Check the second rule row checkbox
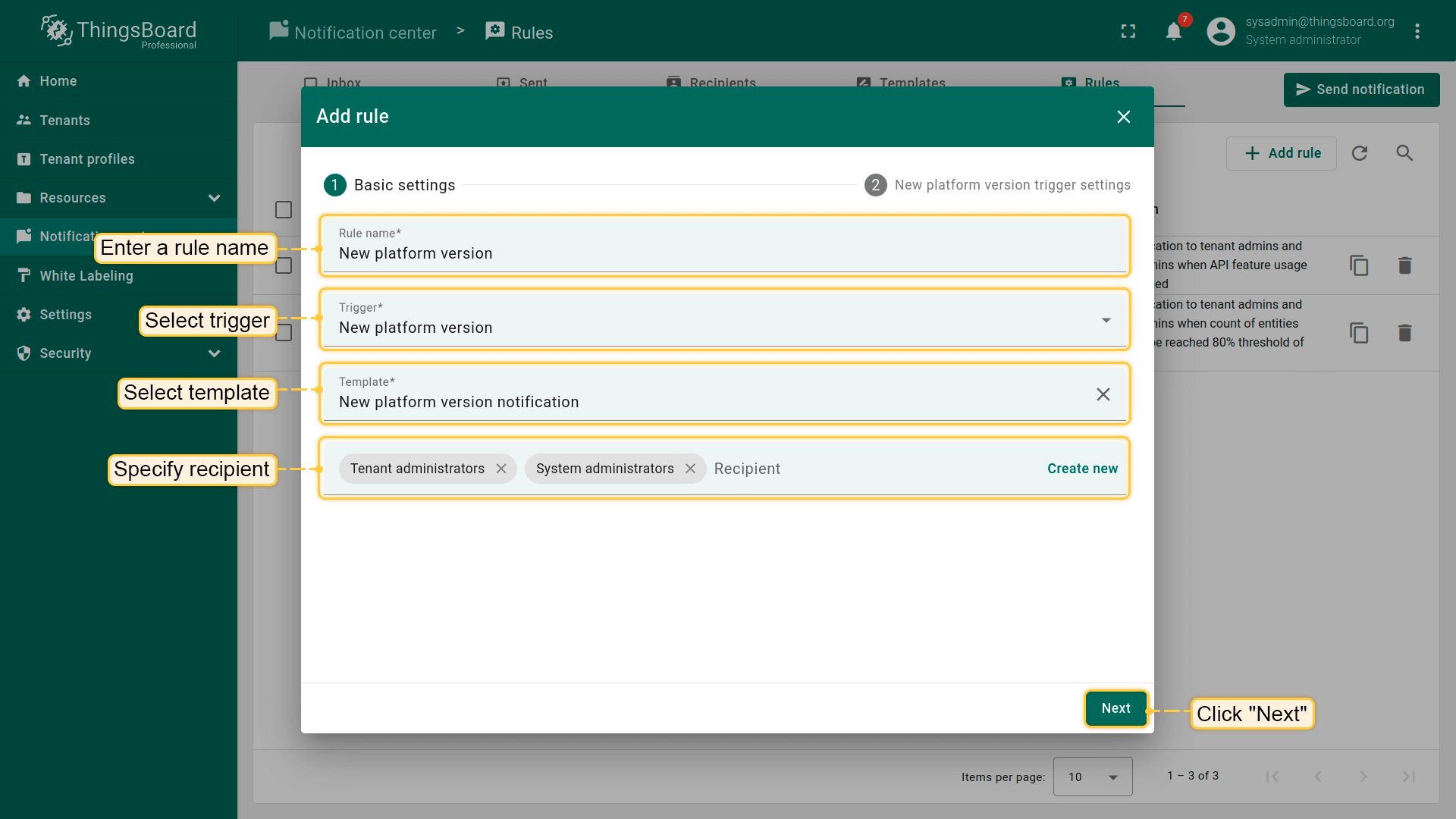 click(284, 333)
